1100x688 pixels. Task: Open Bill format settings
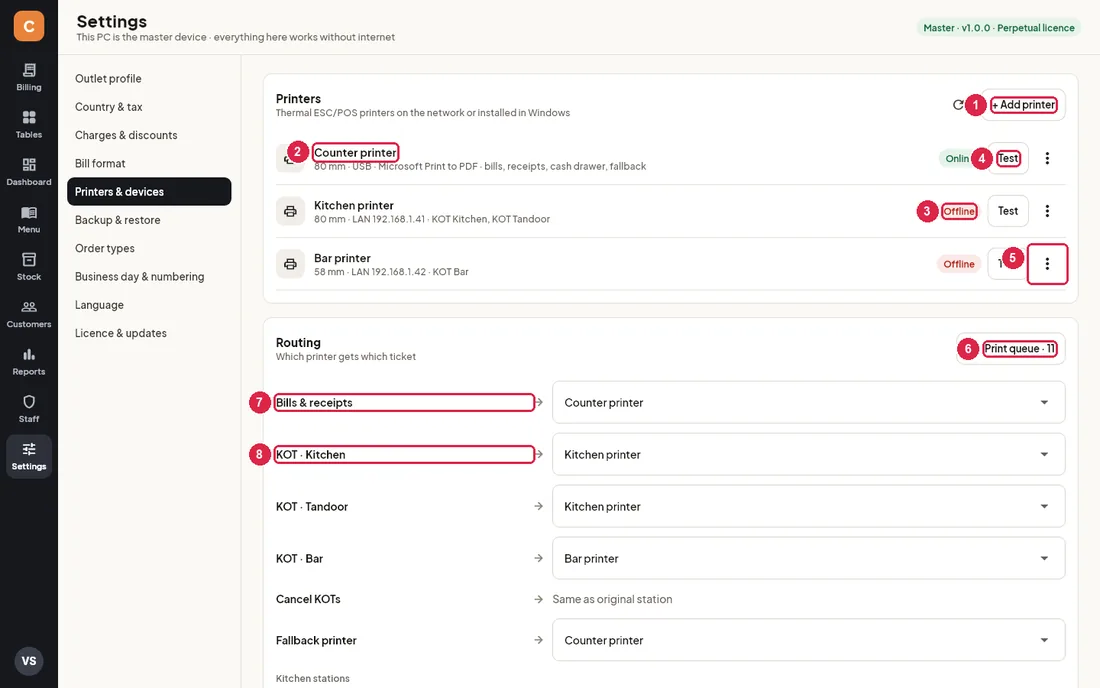point(149,163)
